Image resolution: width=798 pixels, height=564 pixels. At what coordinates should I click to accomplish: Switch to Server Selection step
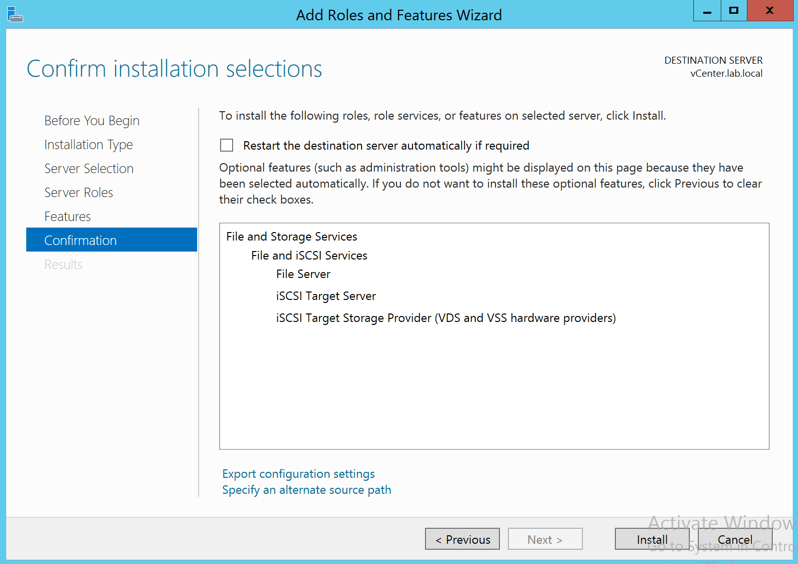pos(88,168)
